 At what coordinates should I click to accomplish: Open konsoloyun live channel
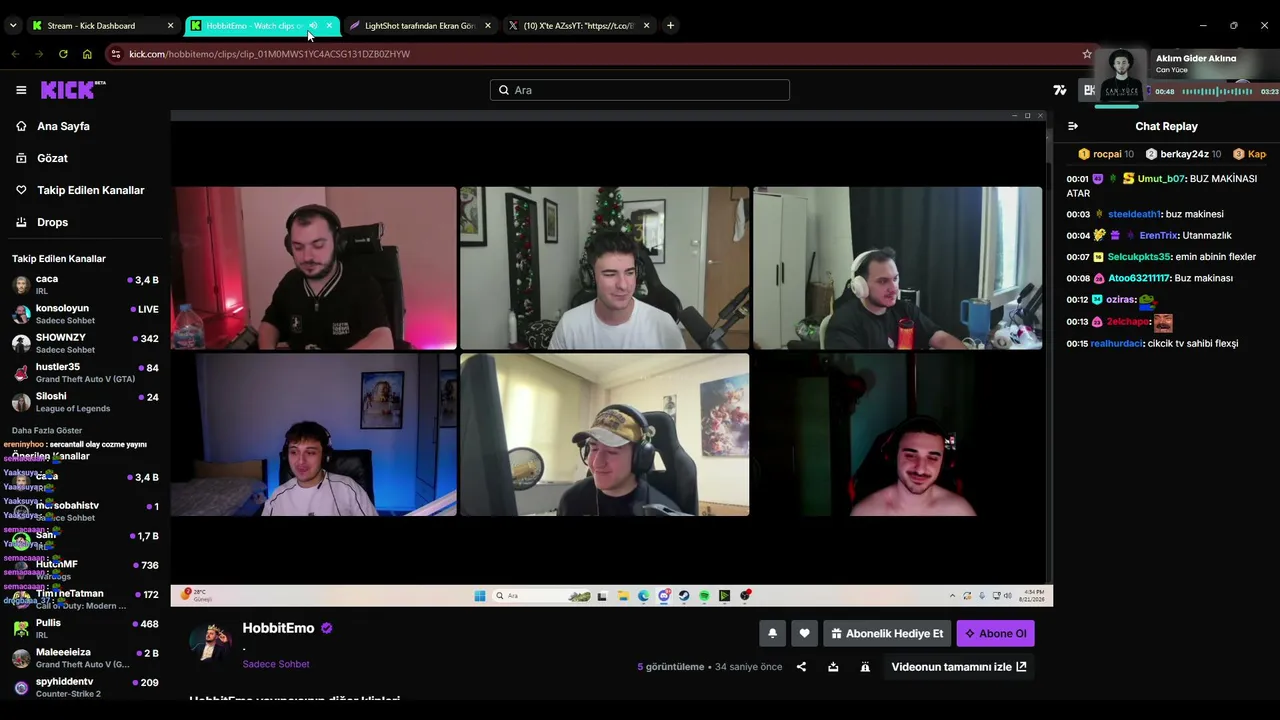pos(85,314)
